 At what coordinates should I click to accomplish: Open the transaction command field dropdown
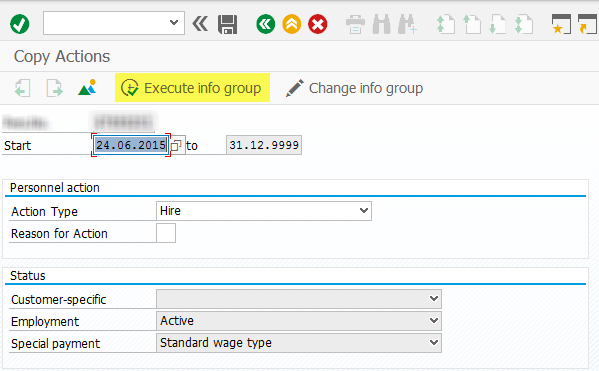coord(174,23)
